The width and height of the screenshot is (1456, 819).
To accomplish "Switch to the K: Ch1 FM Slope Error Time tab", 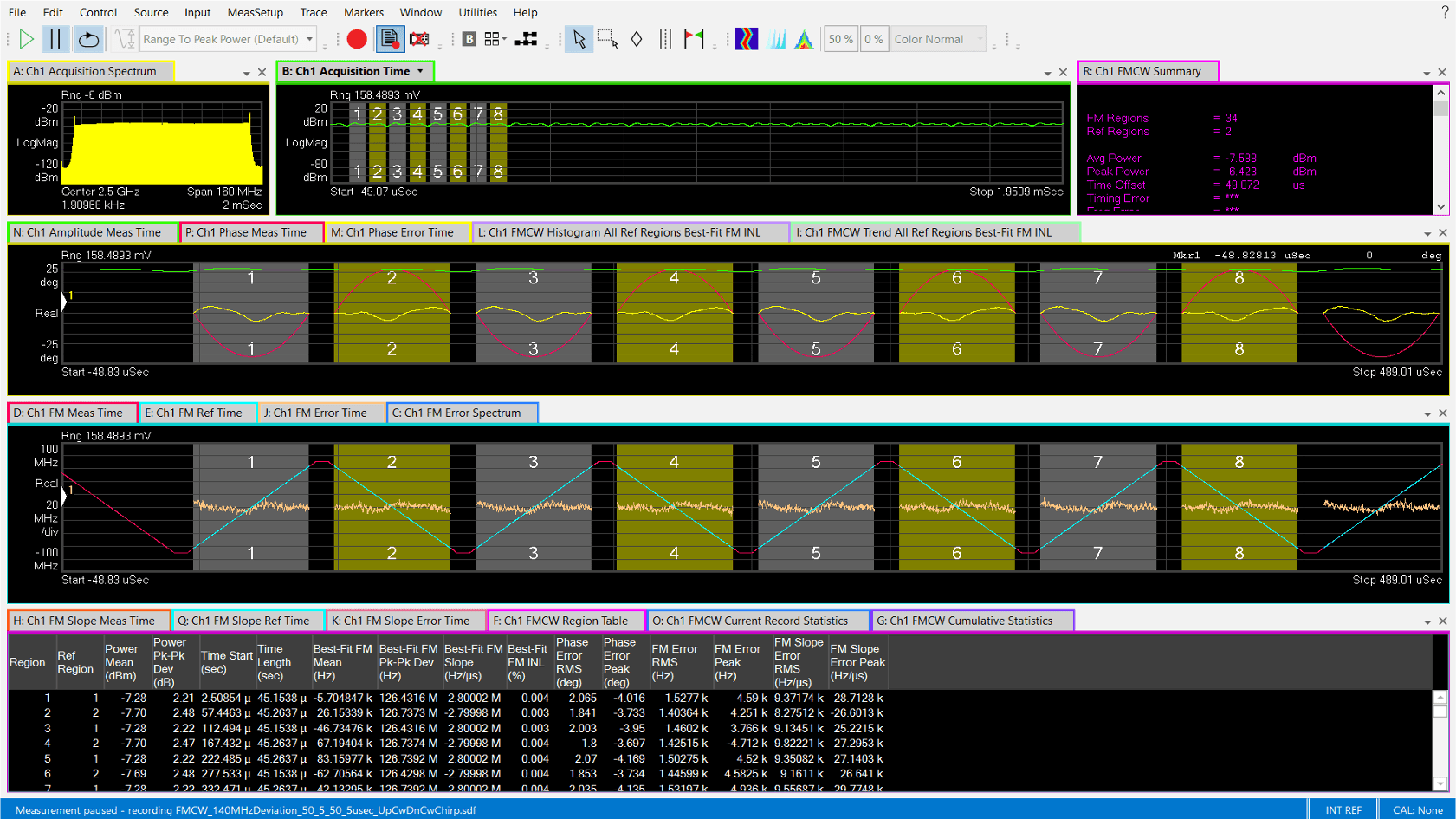I will pyautogui.click(x=405, y=621).
